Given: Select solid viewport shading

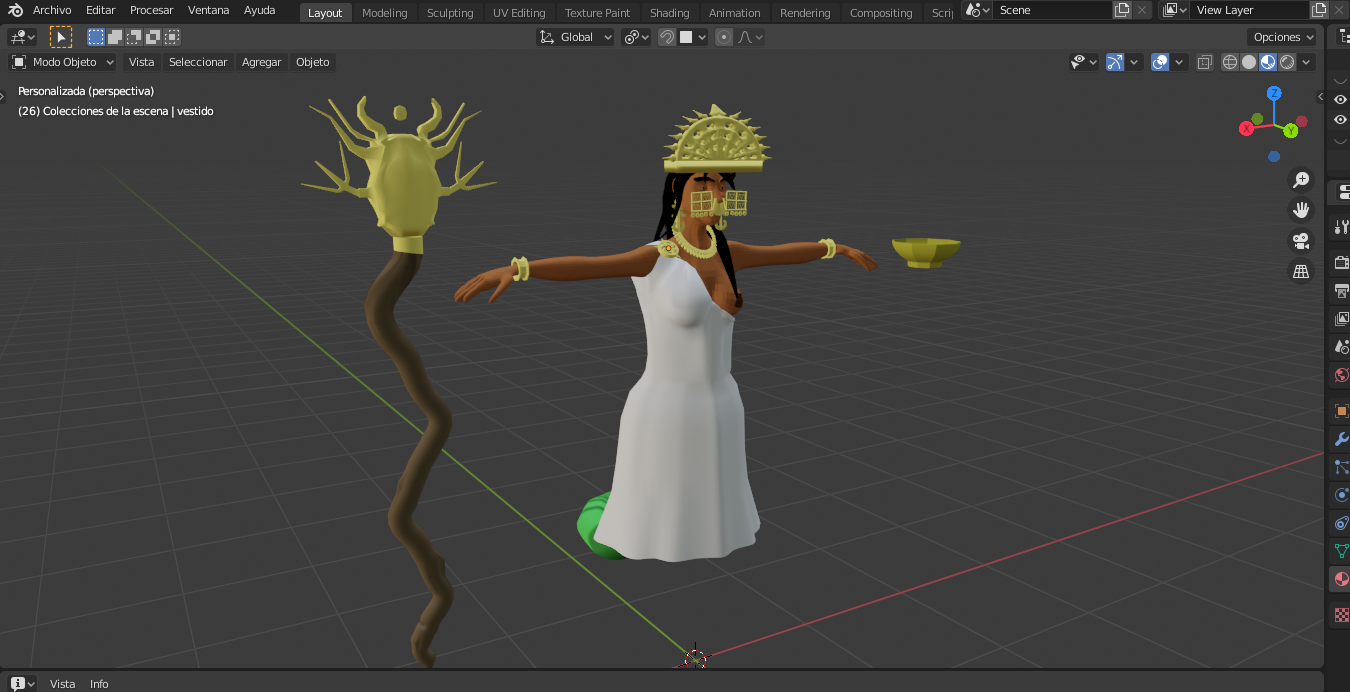Looking at the screenshot, I should [1249, 62].
